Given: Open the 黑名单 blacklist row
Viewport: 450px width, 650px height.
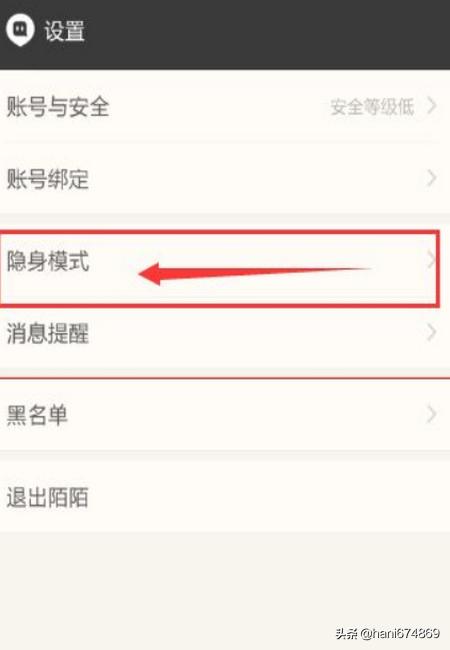Looking at the screenshot, I should click(225, 415).
